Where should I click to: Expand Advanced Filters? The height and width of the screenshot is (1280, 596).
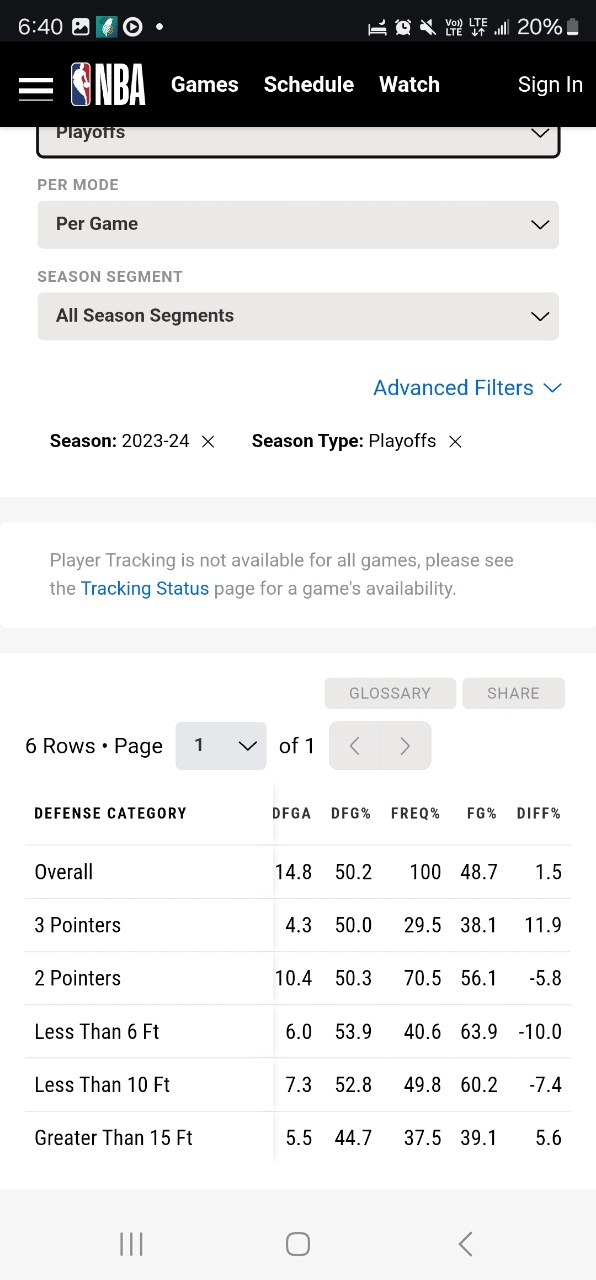pyautogui.click(x=467, y=388)
